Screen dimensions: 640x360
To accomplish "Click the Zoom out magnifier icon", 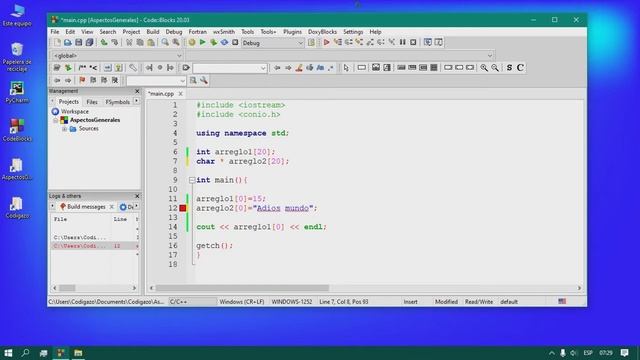I will pos(495,68).
